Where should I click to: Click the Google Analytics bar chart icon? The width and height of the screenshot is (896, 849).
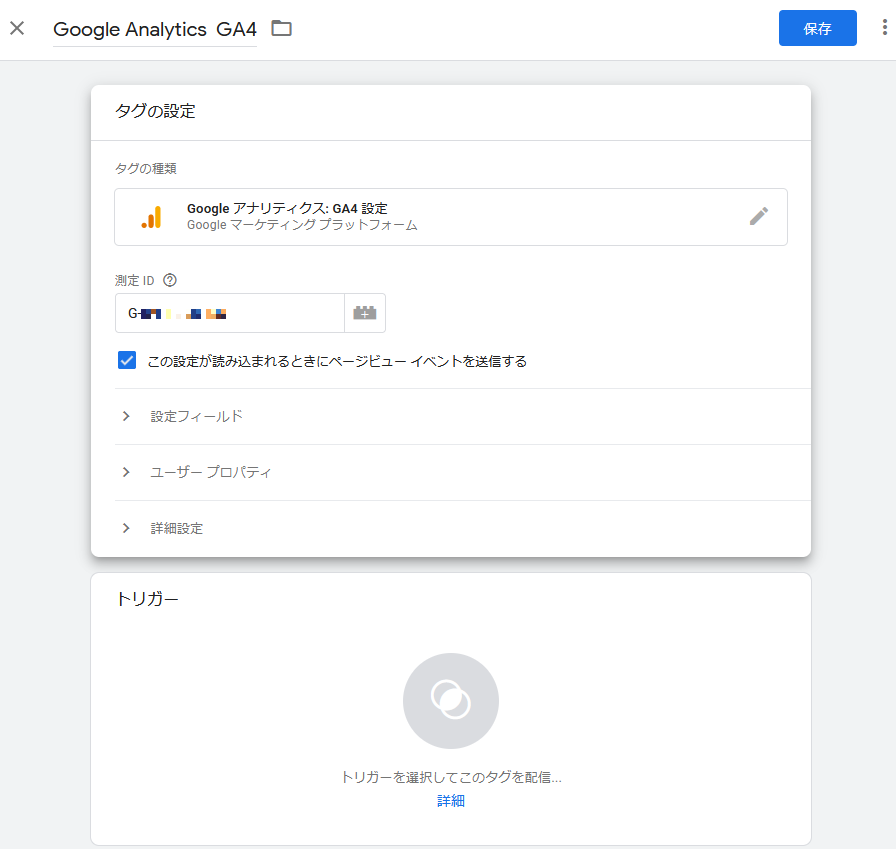coord(151,217)
